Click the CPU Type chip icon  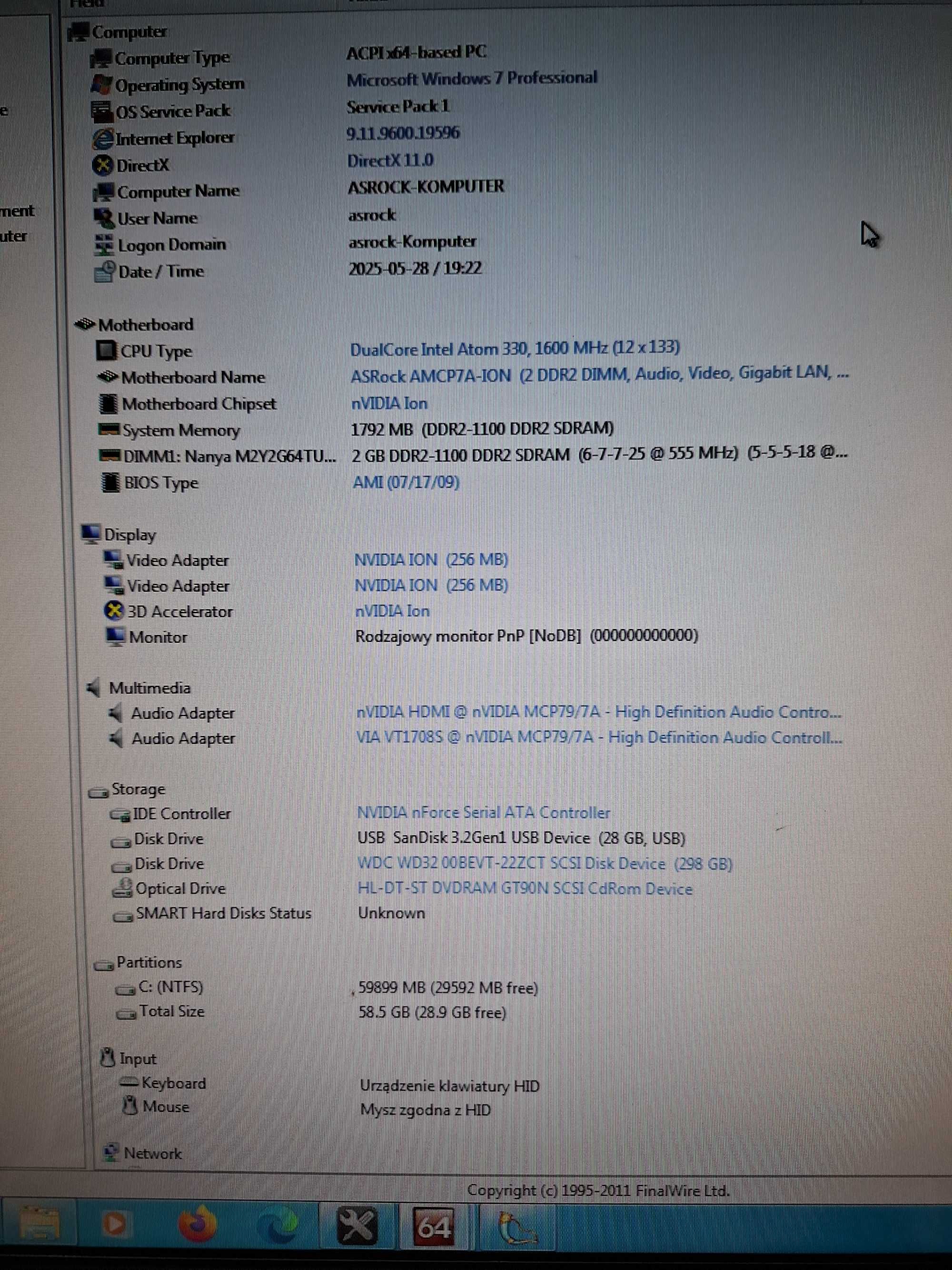(x=107, y=350)
